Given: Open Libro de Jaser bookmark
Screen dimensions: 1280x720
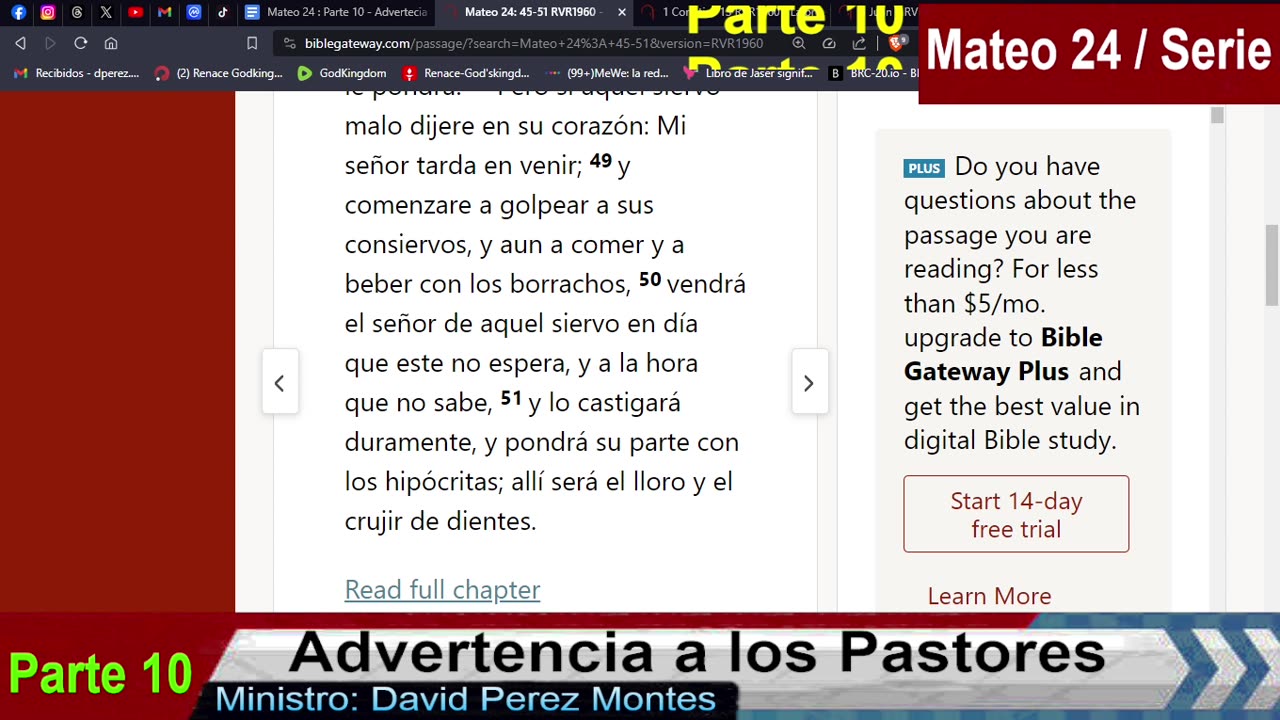Looking at the screenshot, I should click(749, 73).
